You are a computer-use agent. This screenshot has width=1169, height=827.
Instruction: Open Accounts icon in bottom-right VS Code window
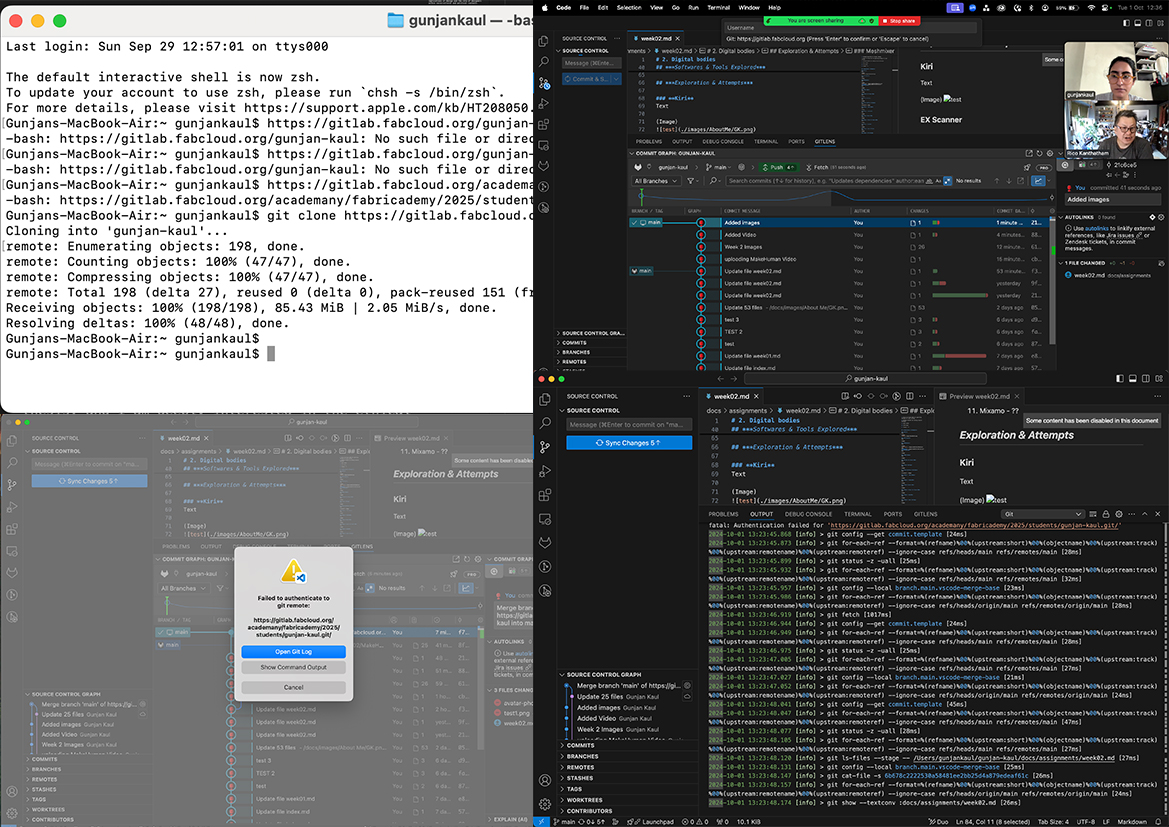click(545, 780)
